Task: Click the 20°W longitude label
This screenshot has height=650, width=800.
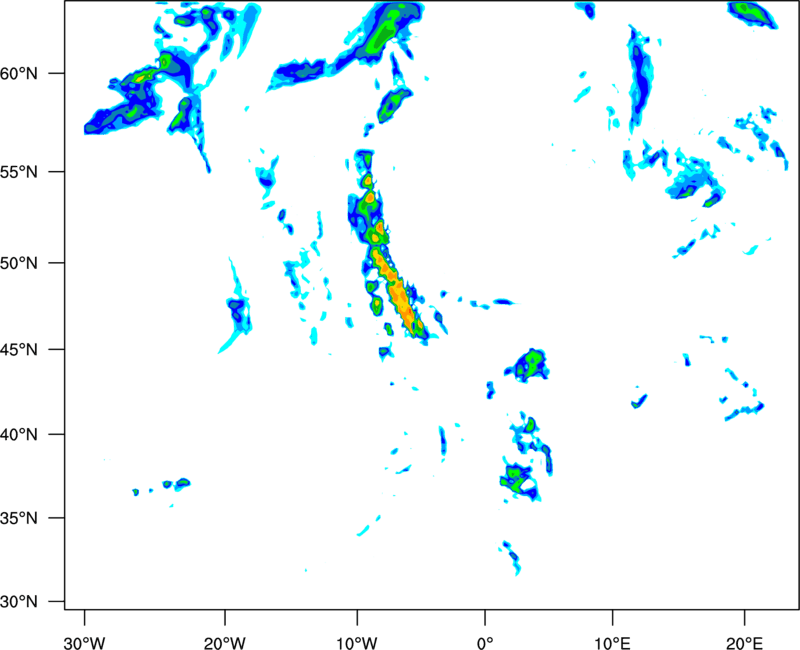Action: pyautogui.click(x=225, y=642)
